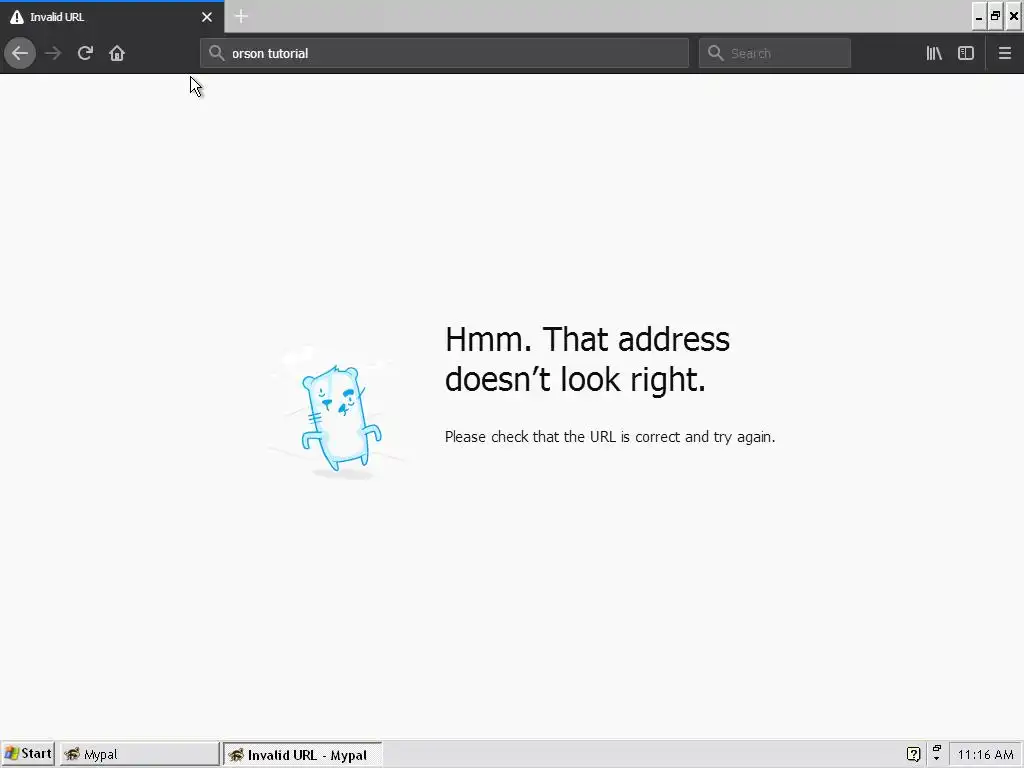Open the Library bookmarks icon
The image size is (1024, 768).
[934, 53]
